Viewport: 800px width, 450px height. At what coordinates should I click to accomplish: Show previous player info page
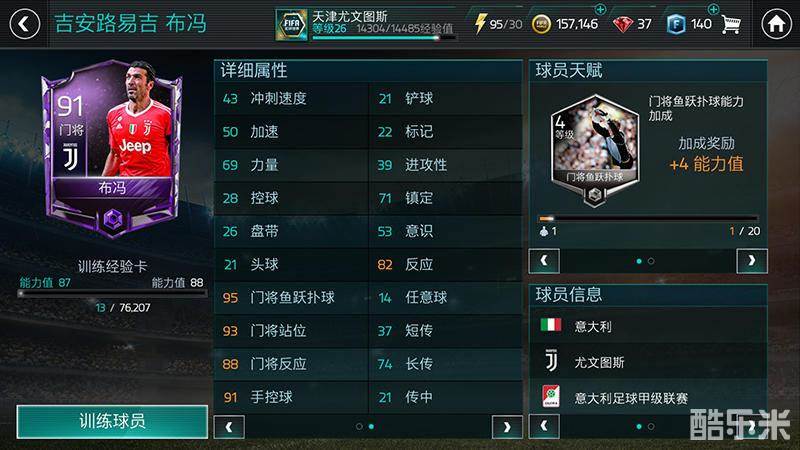click(544, 426)
